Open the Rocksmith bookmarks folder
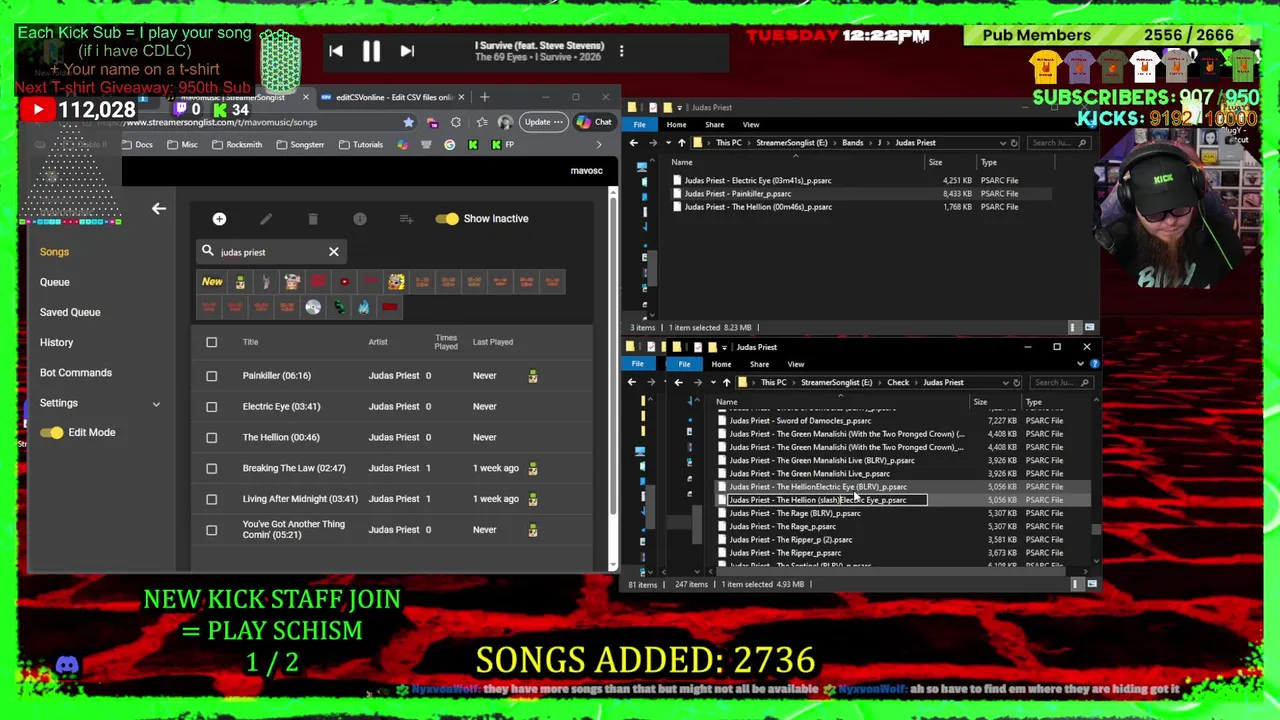Image resolution: width=1280 pixels, height=720 pixels. pos(237,144)
